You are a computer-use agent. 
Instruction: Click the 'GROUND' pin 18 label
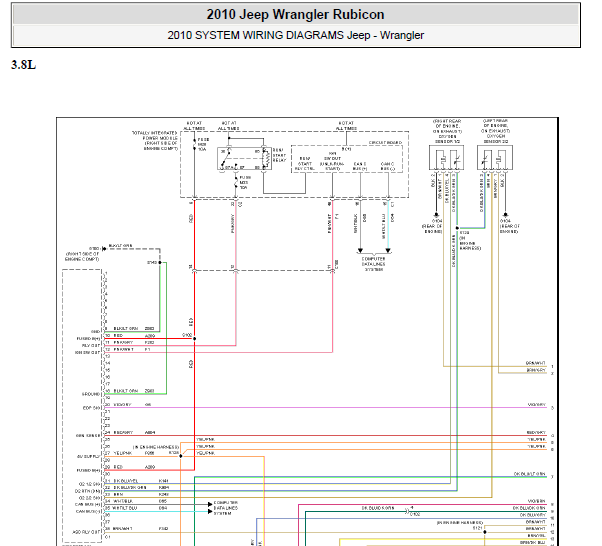point(91,394)
